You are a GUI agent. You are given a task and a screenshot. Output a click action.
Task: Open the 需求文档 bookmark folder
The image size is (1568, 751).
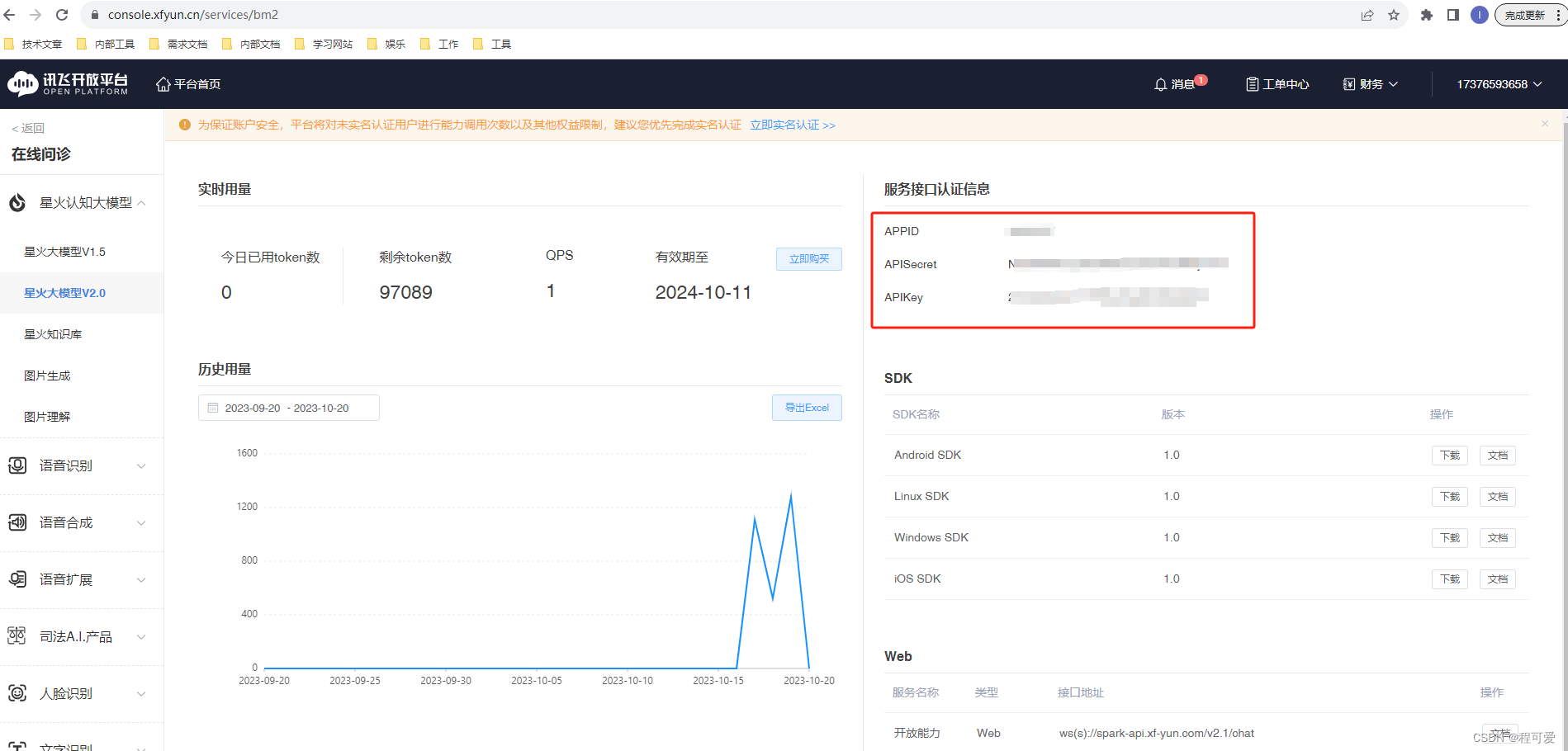click(178, 45)
